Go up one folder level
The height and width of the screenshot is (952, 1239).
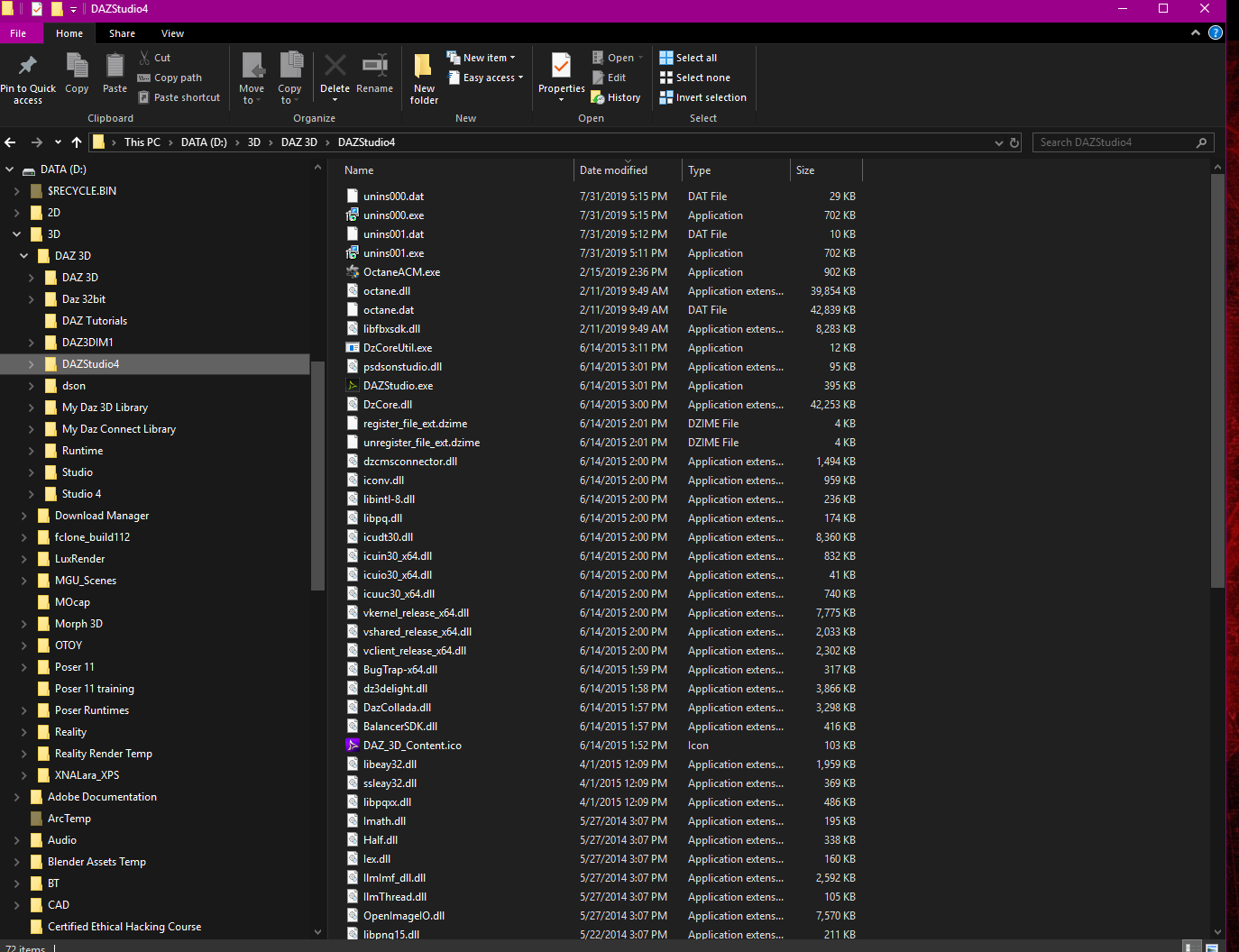[77, 142]
